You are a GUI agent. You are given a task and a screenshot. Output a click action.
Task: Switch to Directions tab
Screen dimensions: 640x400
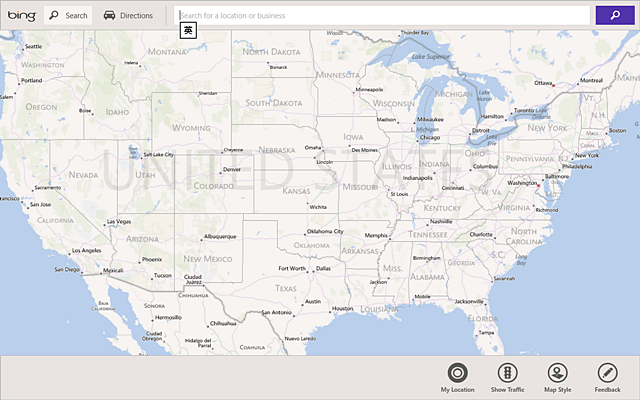(128, 16)
